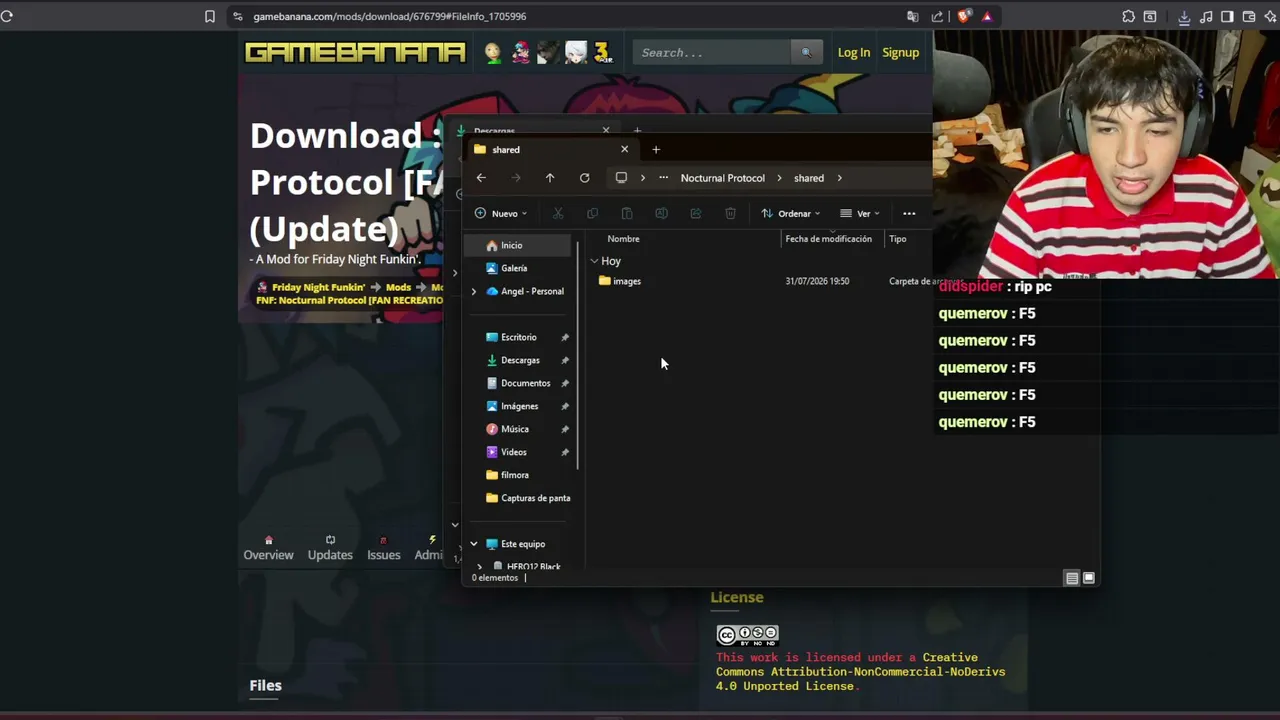The width and height of the screenshot is (1280, 720).
Task: Open the Updates tab on GameBanana page
Action: point(330,548)
